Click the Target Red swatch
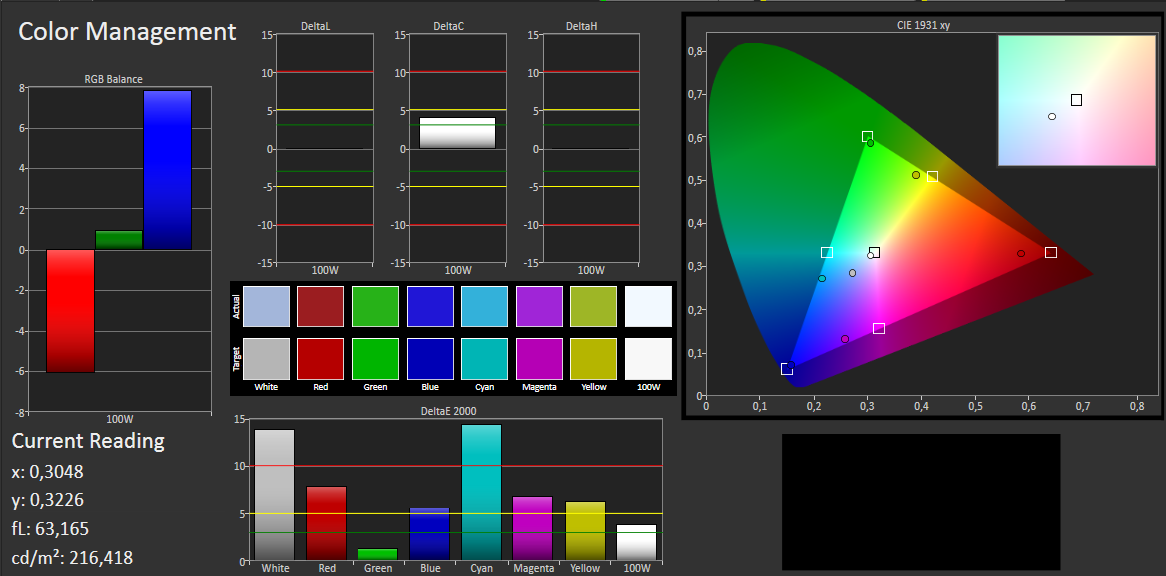This screenshot has height=576, width=1166. coord(321,359)
